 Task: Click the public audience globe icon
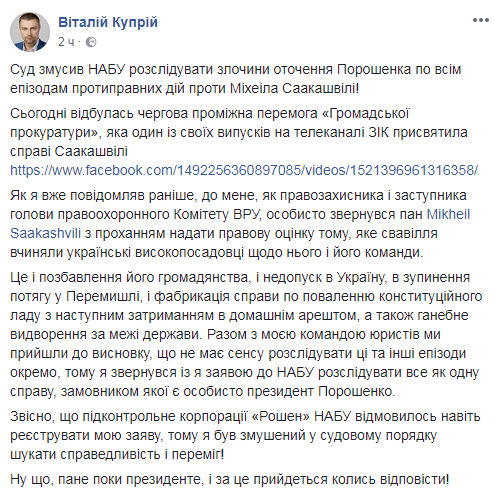pyautogui.click(x=91, y=42)
